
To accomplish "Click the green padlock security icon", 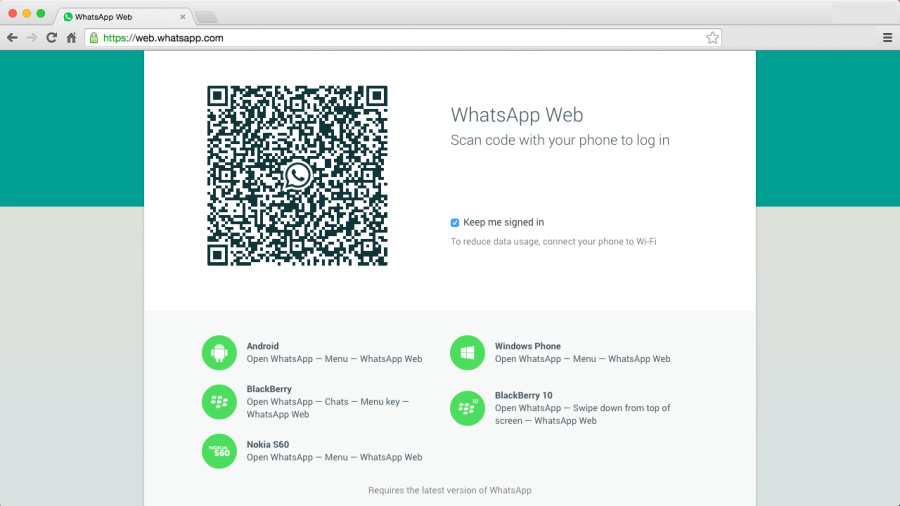I will coord(94,38).
